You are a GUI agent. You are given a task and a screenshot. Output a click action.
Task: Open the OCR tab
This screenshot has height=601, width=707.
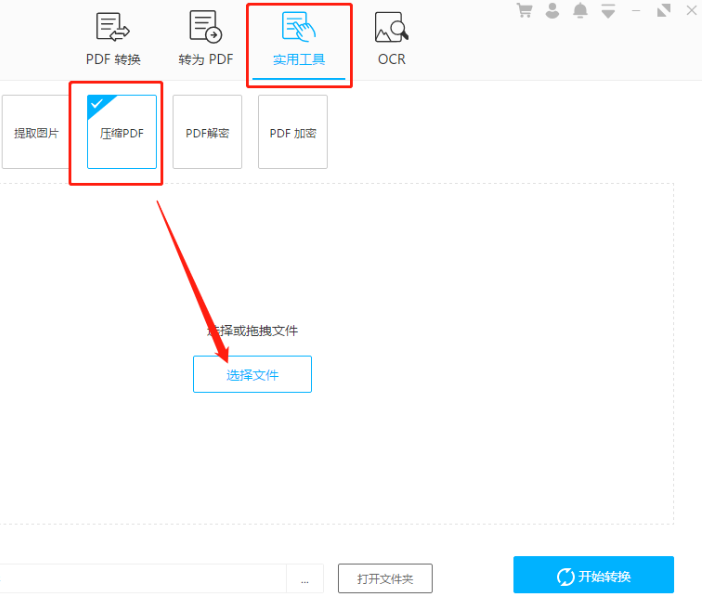click(x=391, y=40)
